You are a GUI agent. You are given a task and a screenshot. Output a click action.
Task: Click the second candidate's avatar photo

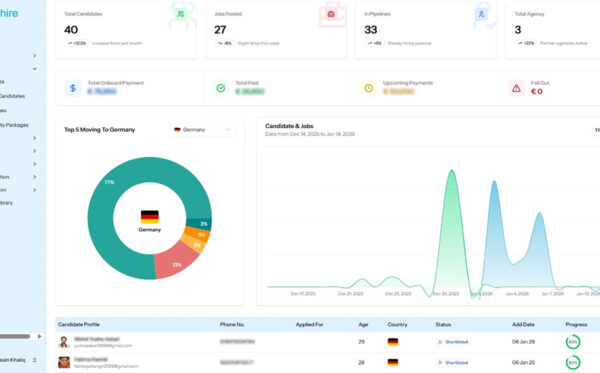[64, 362]
